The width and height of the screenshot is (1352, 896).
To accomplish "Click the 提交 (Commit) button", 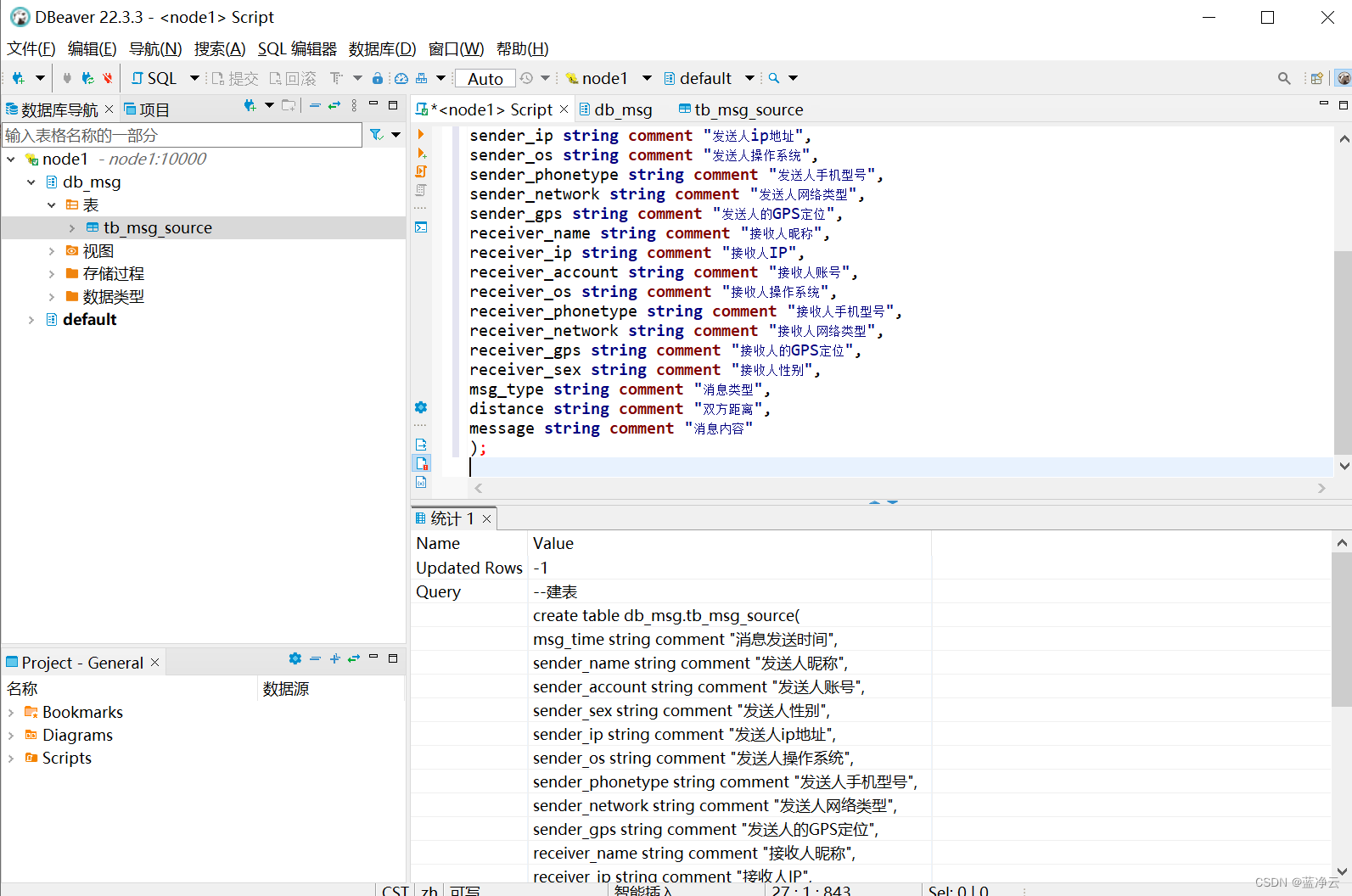I will (235, 78).
